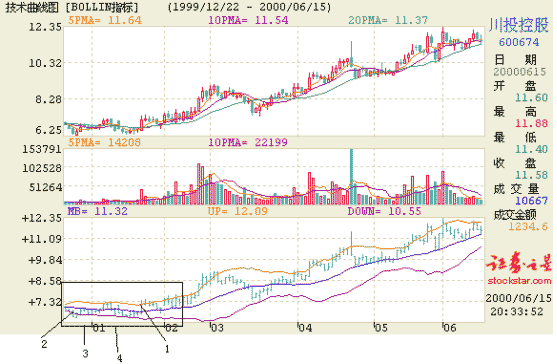Click the 06 month marker on axis
This screenshot has height=364, width=557.
point(449,328)
